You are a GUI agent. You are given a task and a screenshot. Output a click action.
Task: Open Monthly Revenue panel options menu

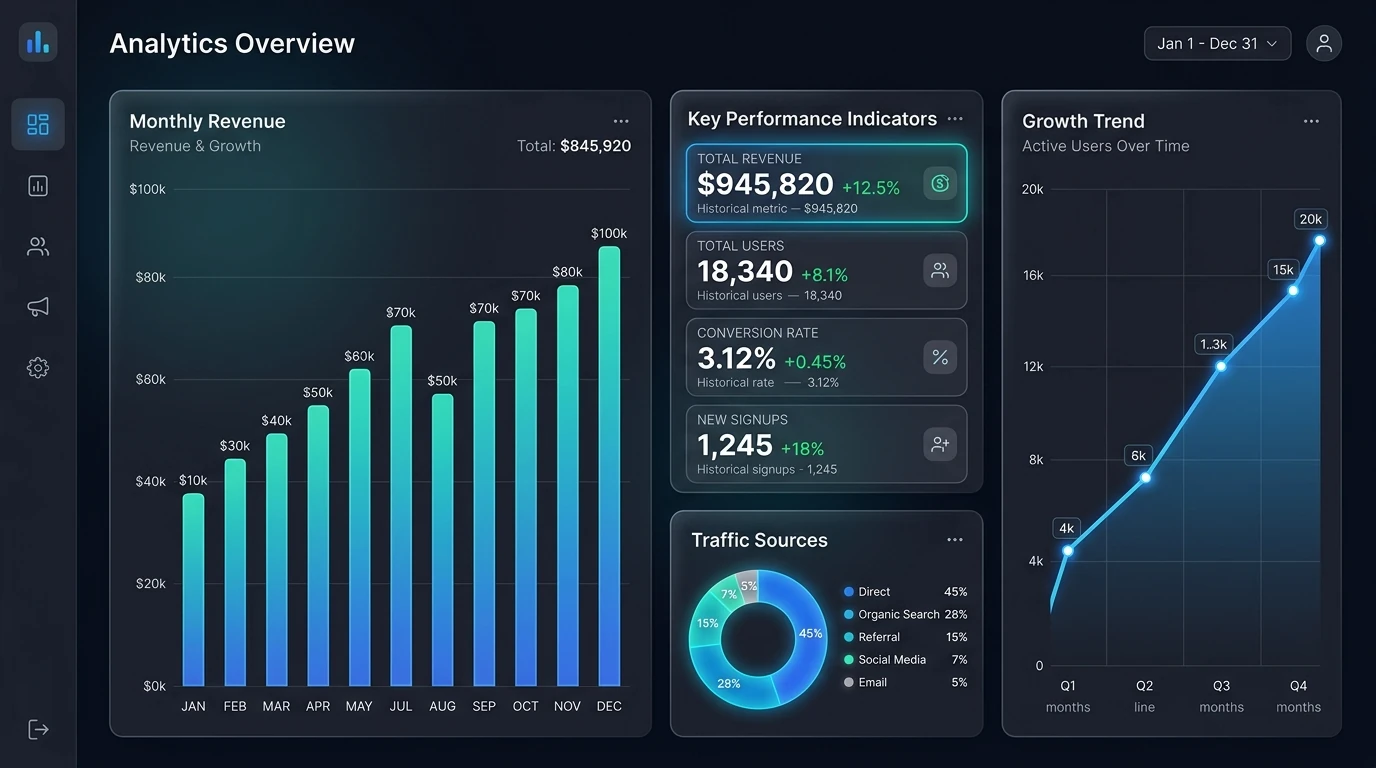621,121
